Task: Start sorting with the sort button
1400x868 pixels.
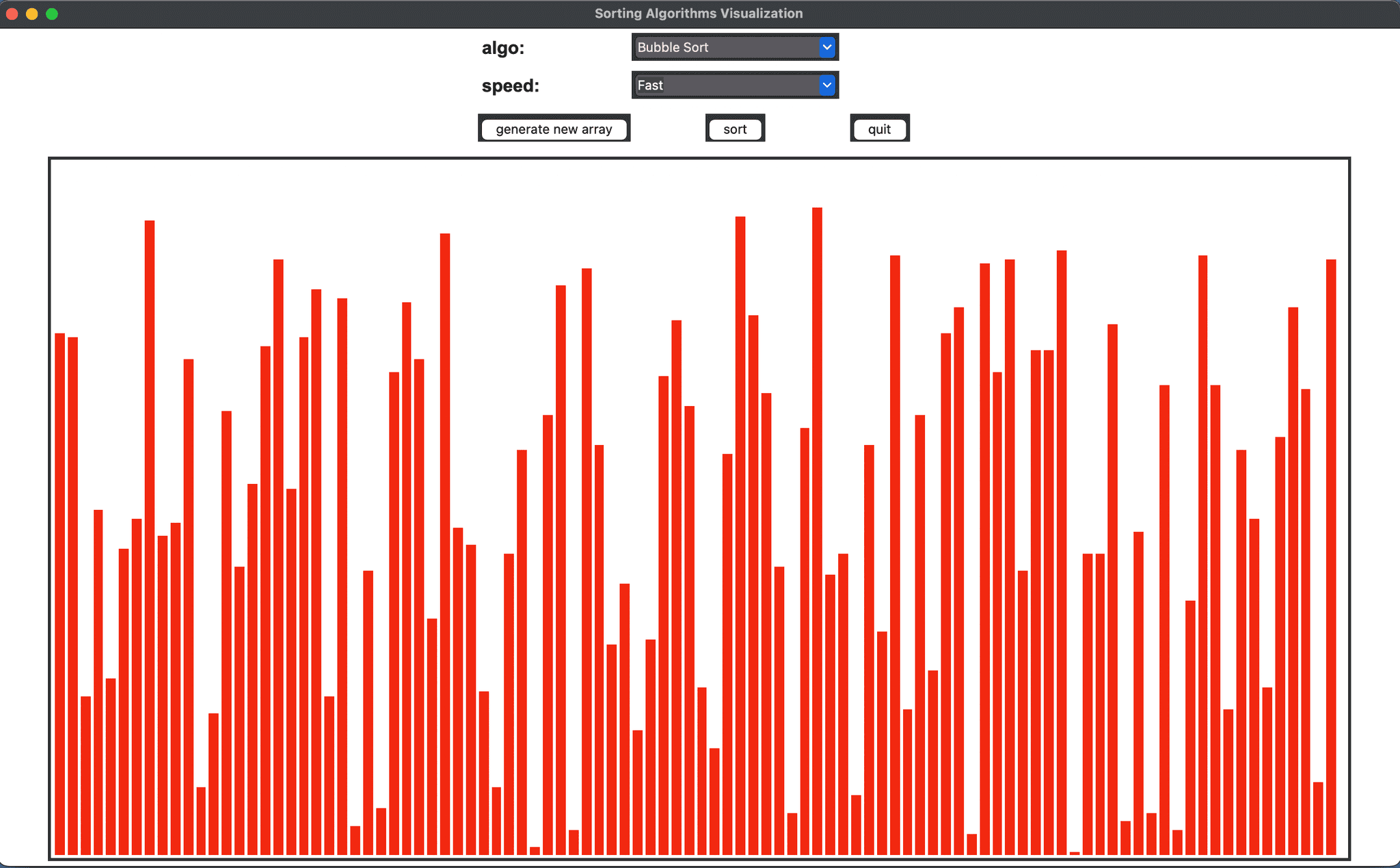Action: click(735, 129)
